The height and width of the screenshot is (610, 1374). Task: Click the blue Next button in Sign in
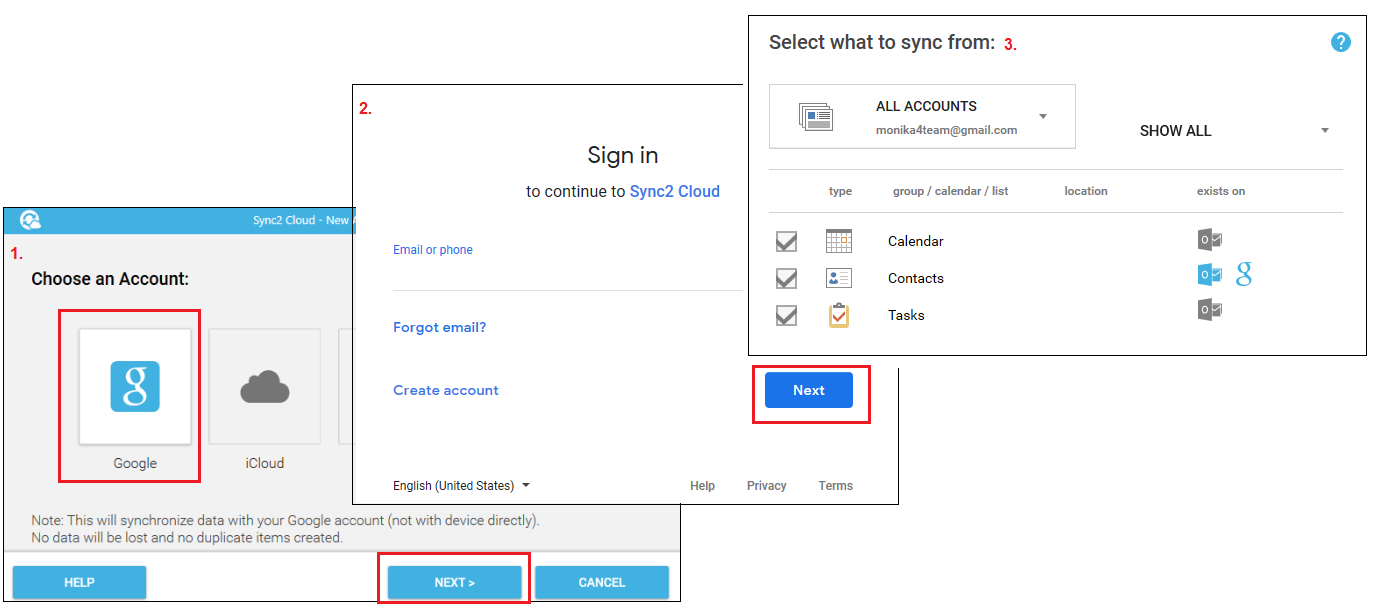[809, 390]
